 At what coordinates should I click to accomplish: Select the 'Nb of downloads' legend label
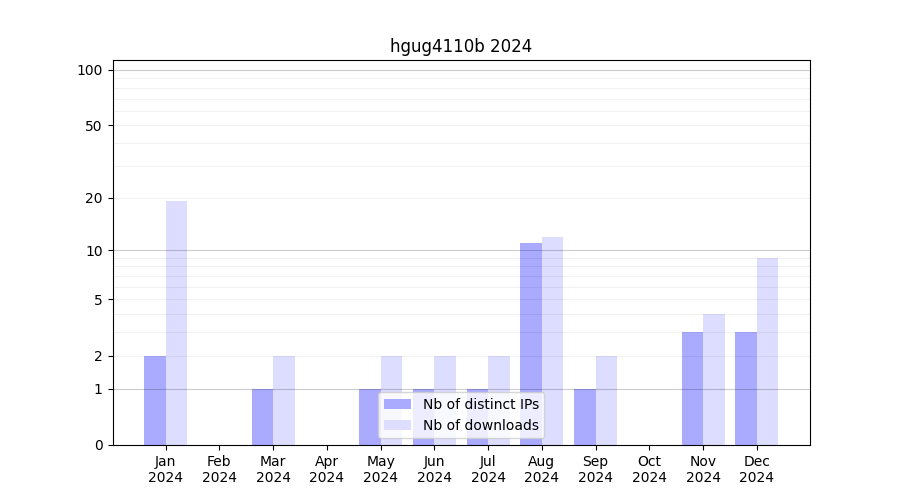pyautogui.click(x=480, y=425)
